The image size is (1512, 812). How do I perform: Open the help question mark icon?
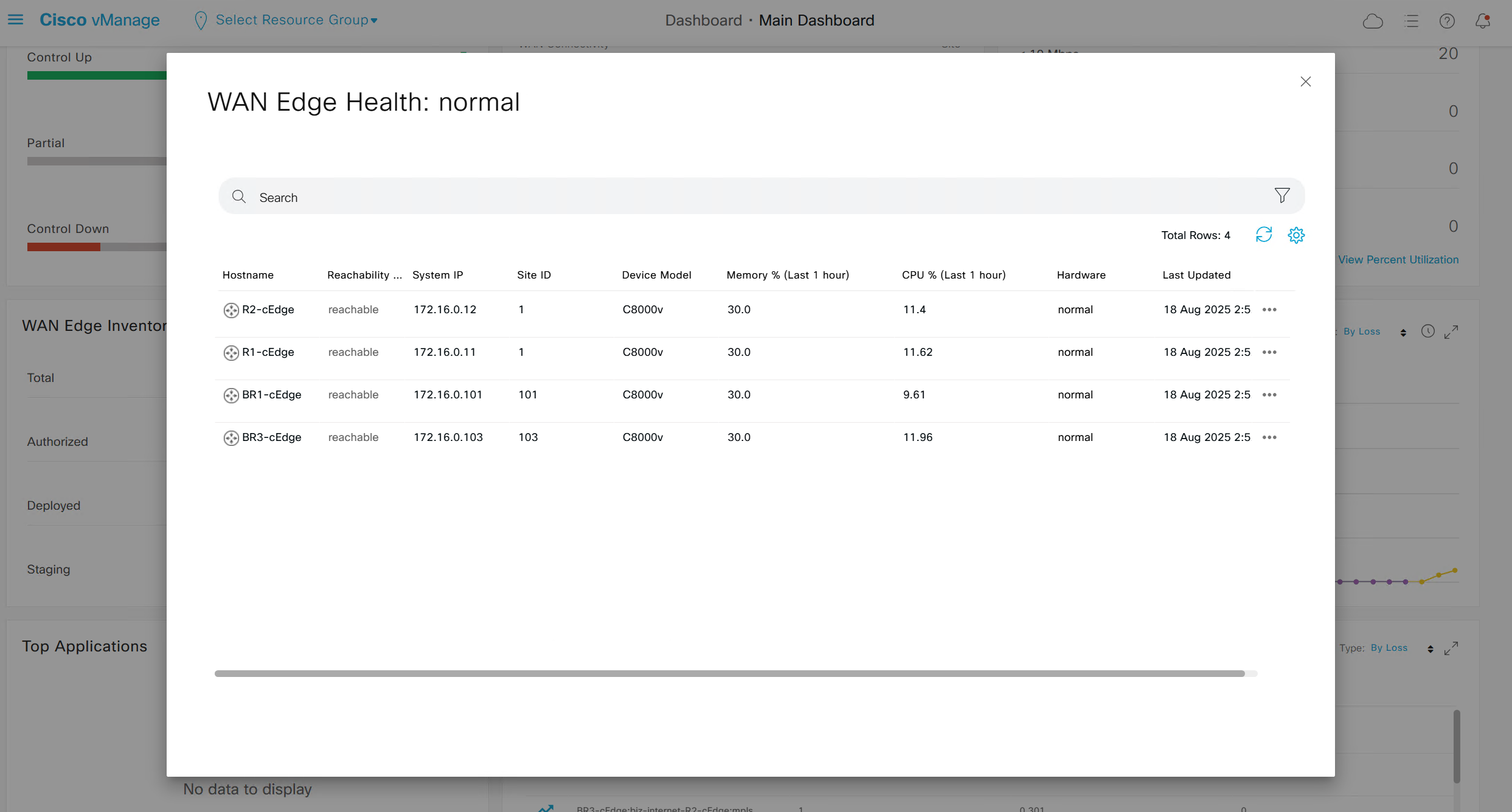coord(1447,21)
